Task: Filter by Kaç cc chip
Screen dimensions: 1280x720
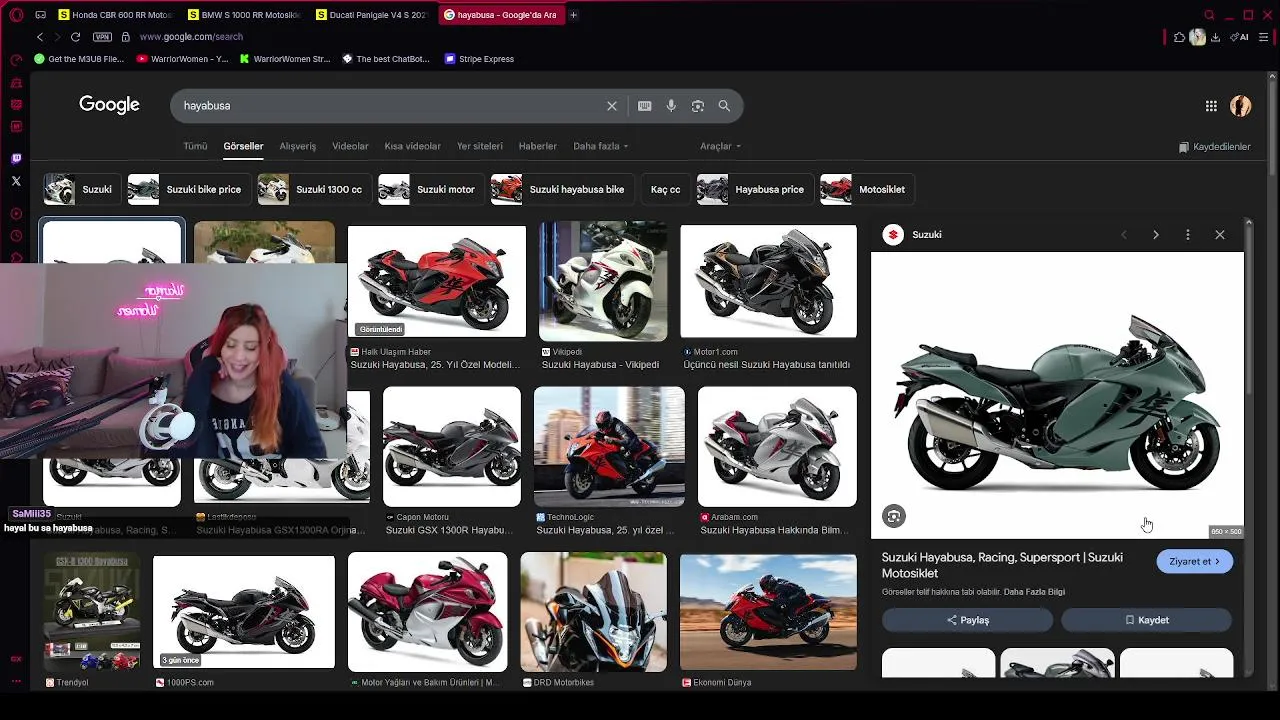Action: point(665,189)
